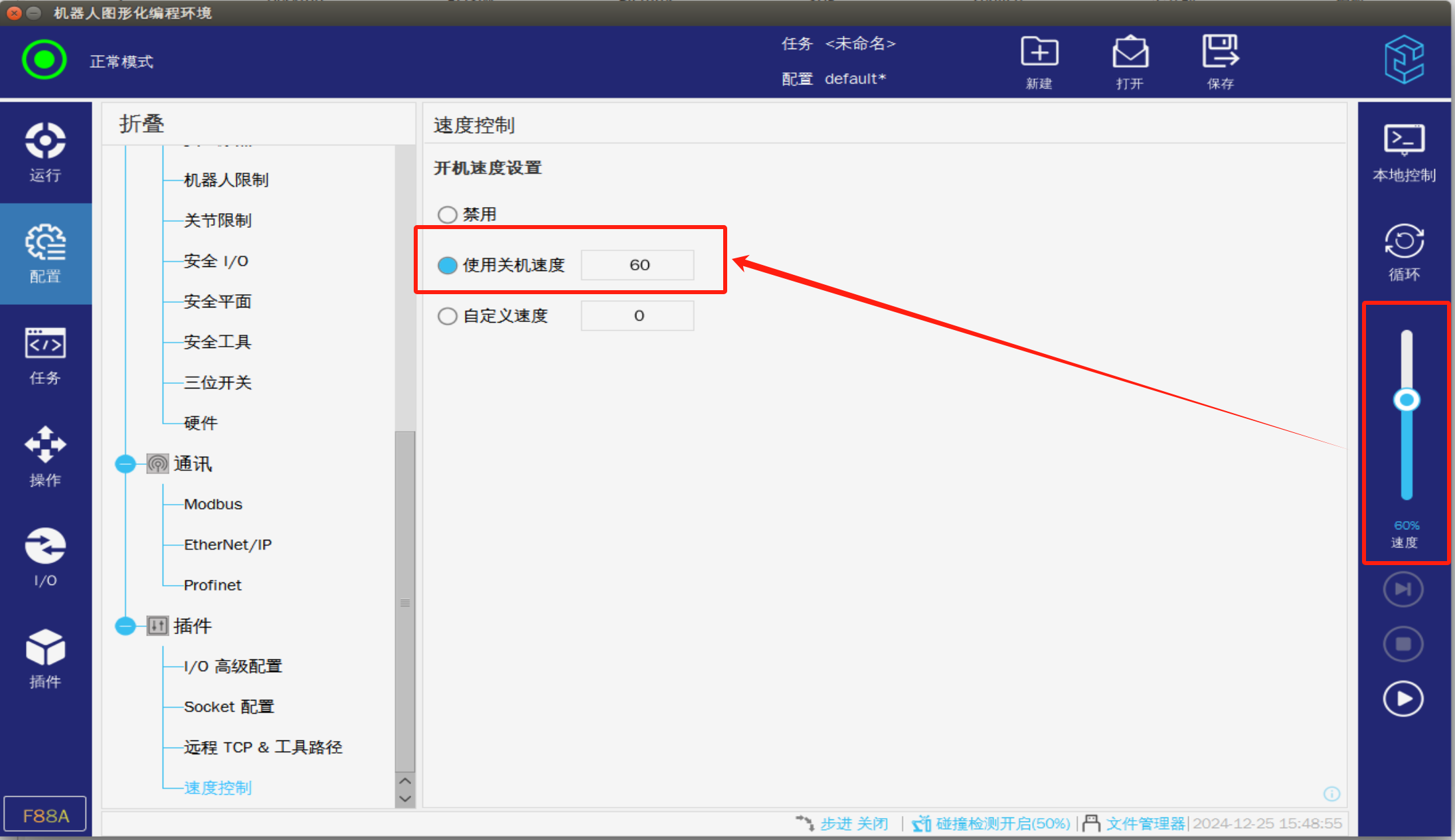This screenshot has height=840, width=1455.
Task: Open EtherNet/IP settings
Action: tap(228, 545)
